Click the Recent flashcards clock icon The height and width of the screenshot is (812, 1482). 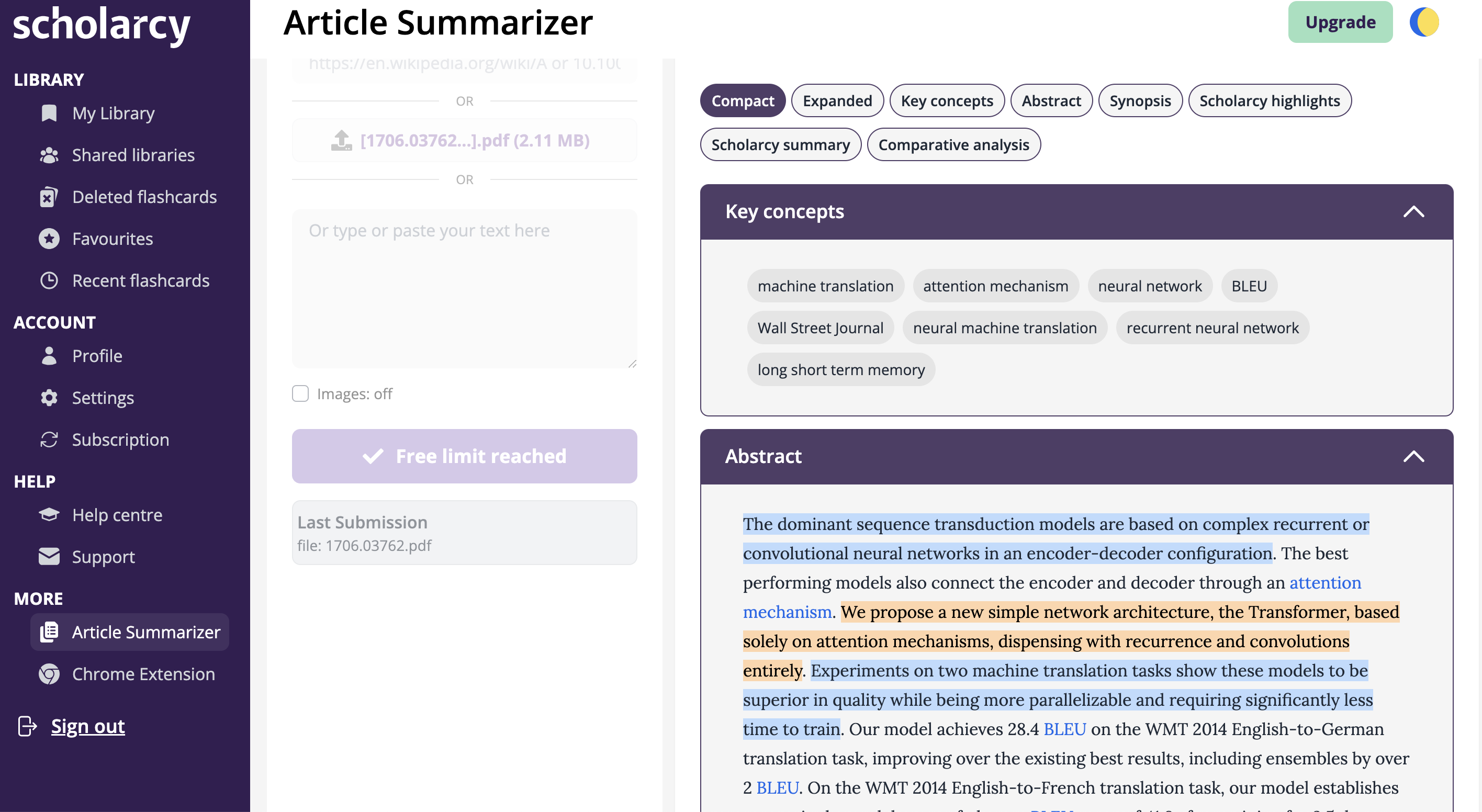coord(49,280)
